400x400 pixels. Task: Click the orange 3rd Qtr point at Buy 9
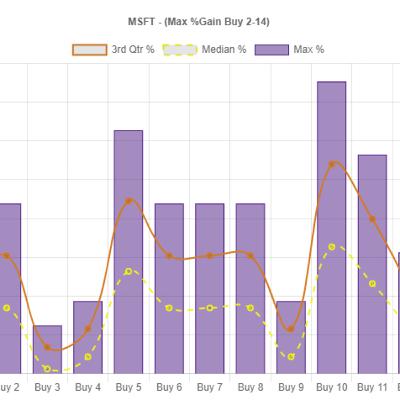[x=291, y=329]
